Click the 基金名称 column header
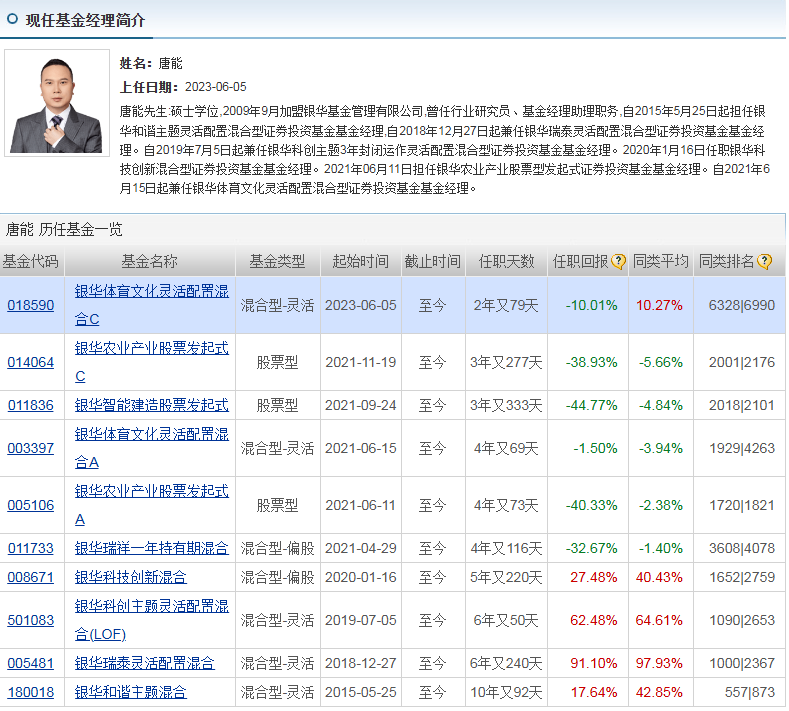Image resolution: width=789 pixels, height=711 pixels. [149, 262]
